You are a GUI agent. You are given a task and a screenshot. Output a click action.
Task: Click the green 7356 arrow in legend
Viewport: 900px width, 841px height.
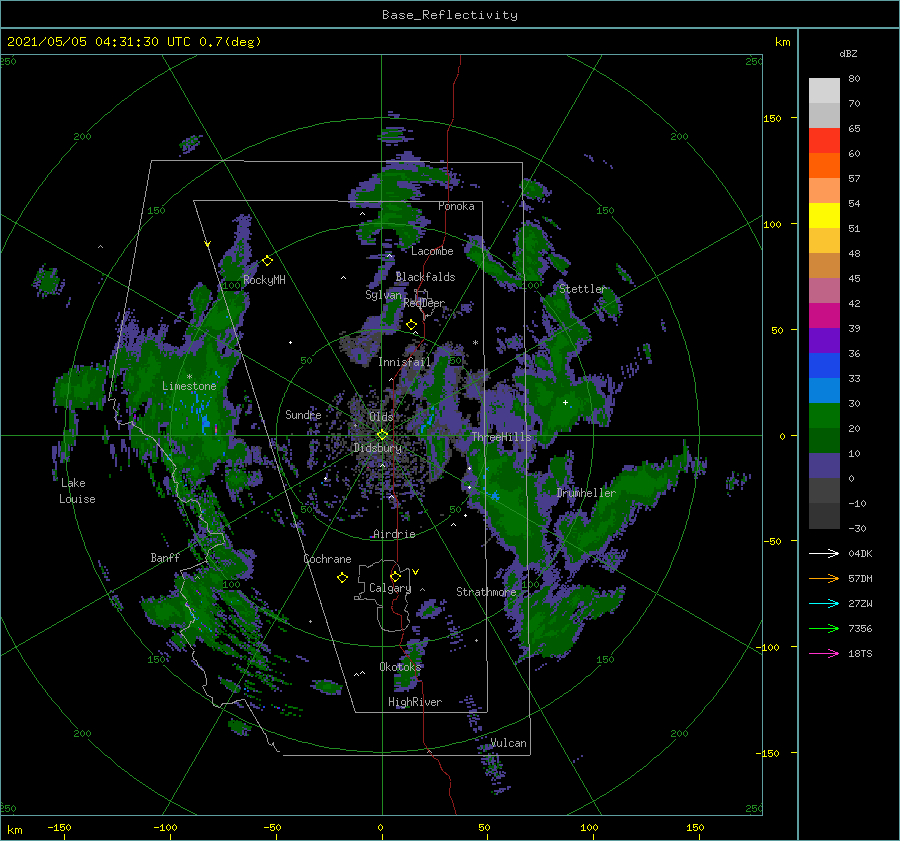click(x=824, y=629)
